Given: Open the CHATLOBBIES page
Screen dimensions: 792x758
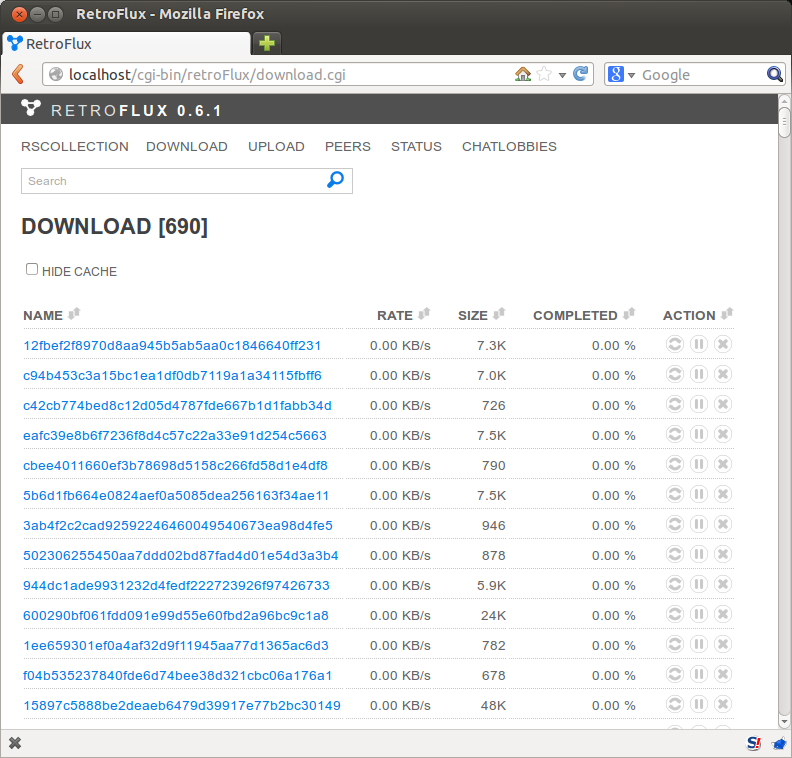Looking at the screenshot, I should (x=509, y=146).
